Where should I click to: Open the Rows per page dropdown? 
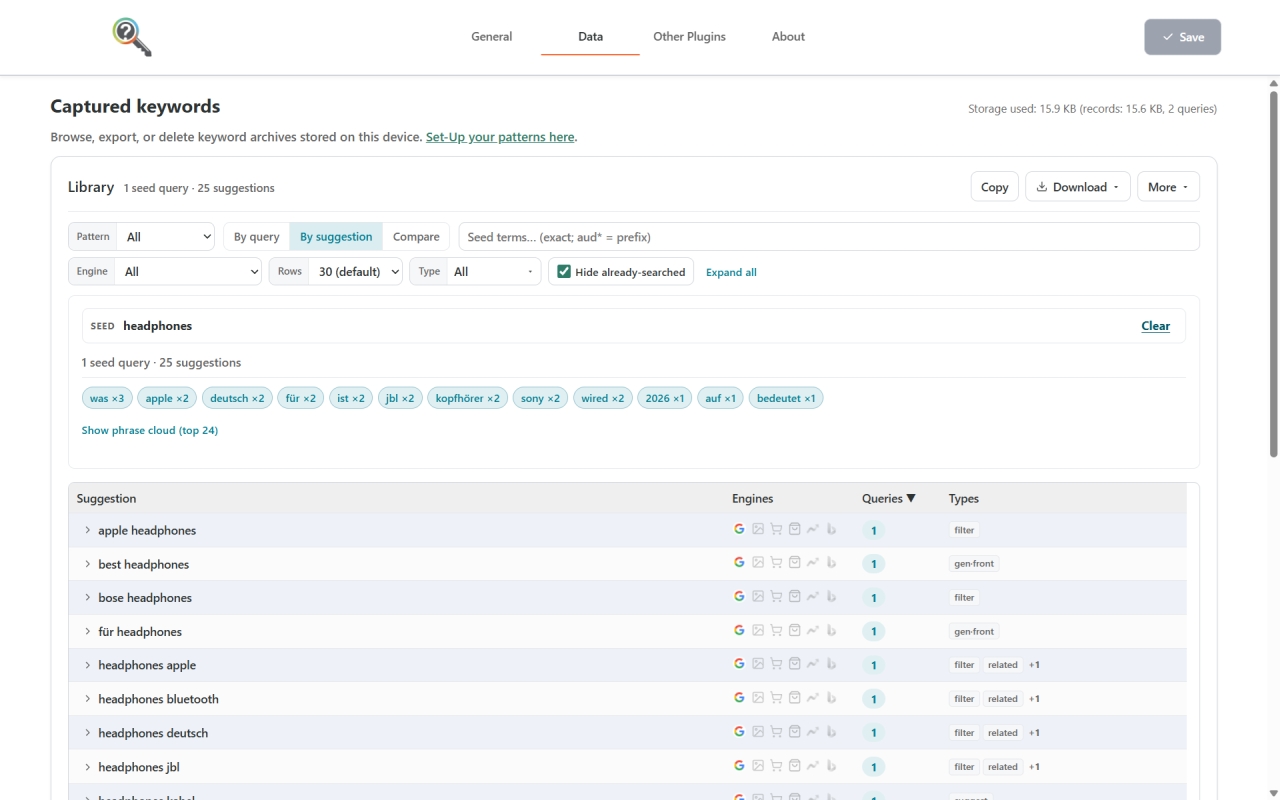(355, 271)
